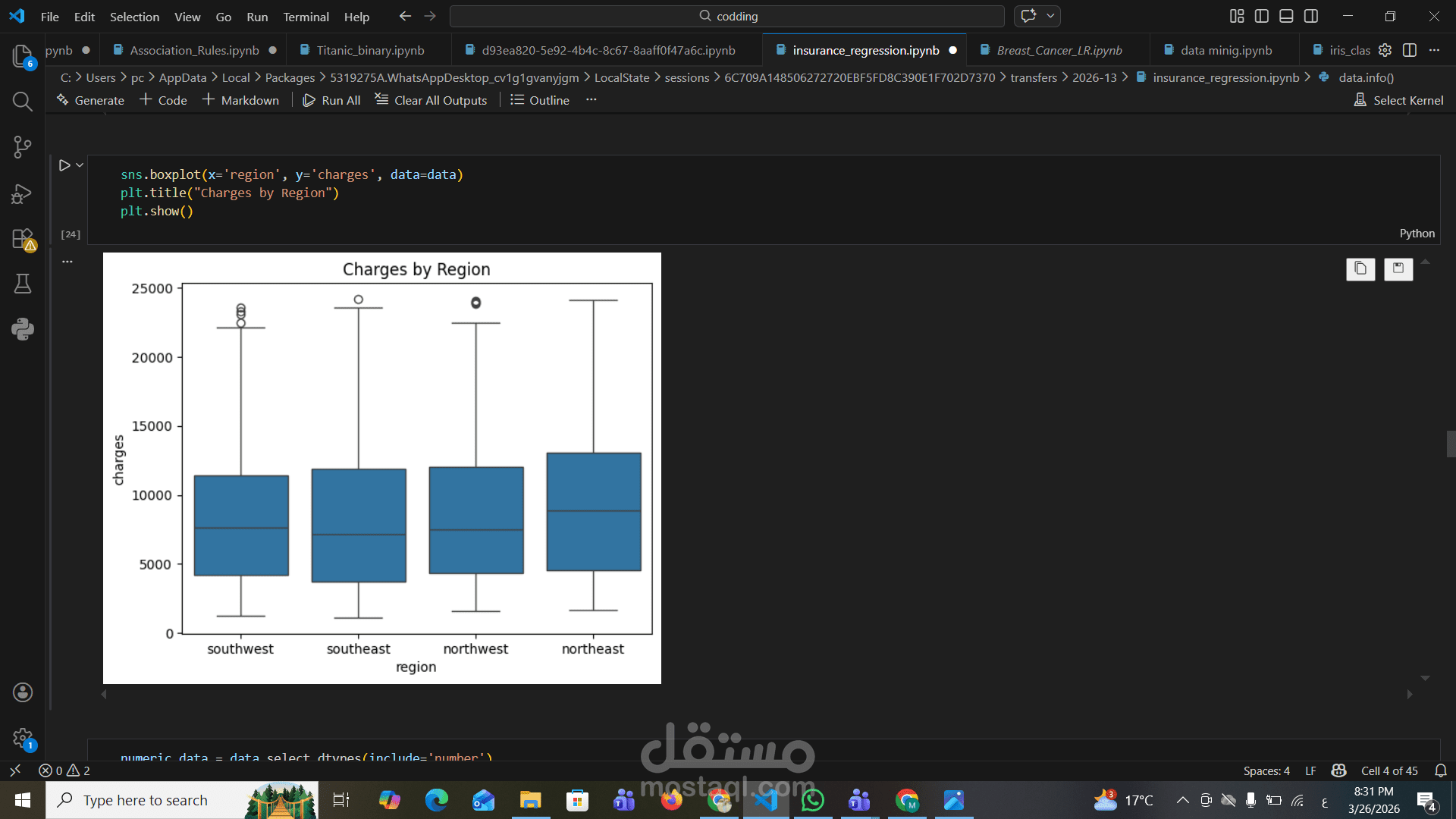Copy the chart output image

pyautogui.click(x=1360, y=268)
